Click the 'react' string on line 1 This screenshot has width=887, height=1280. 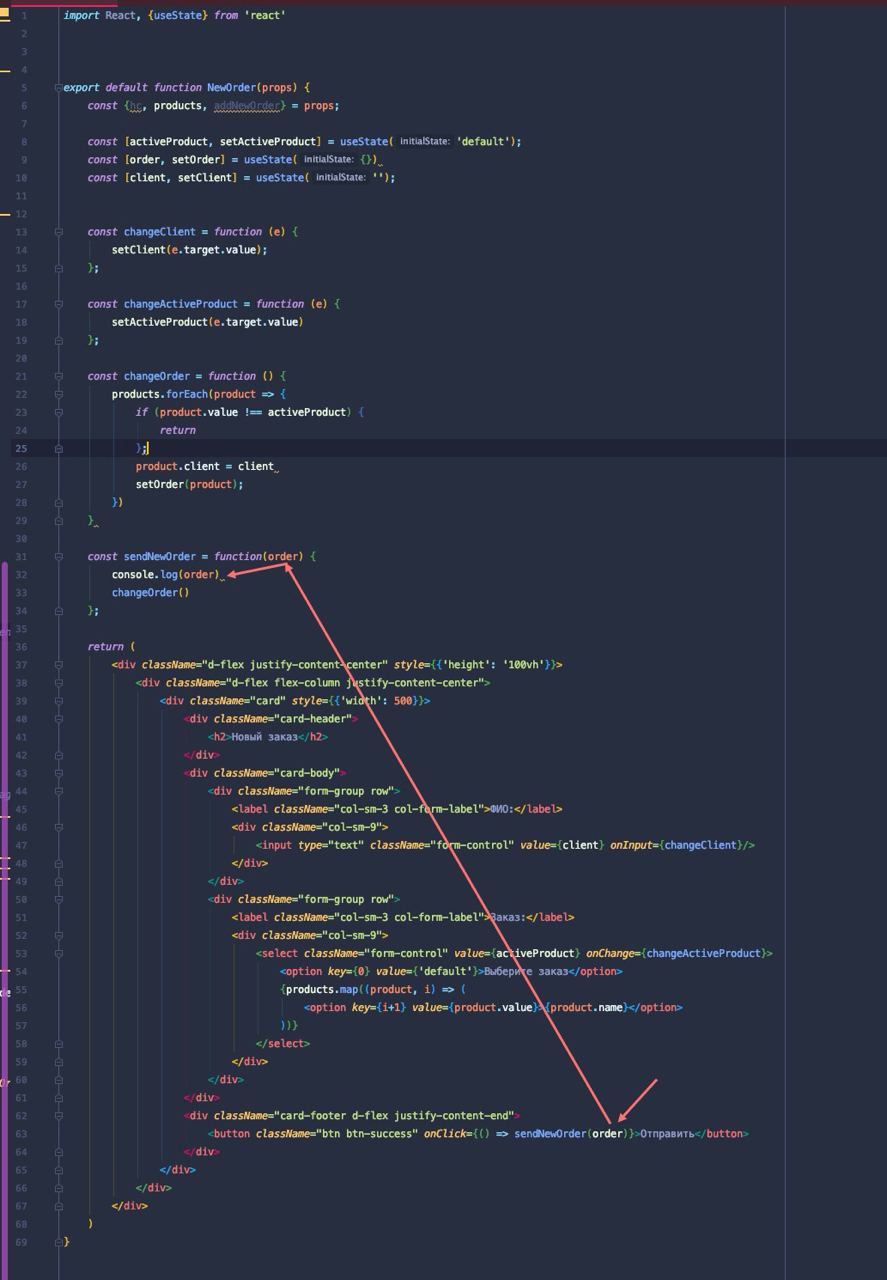(264, 16)
